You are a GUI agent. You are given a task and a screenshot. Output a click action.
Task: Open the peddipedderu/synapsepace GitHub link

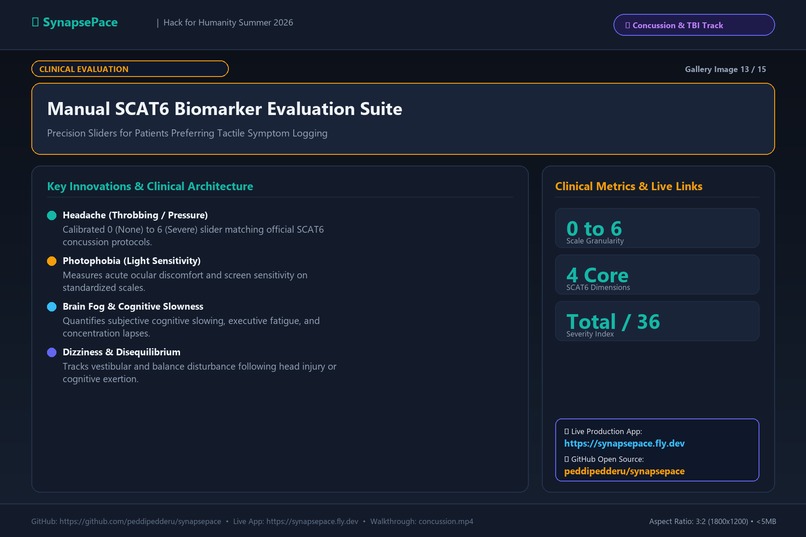tap(624, 471)
